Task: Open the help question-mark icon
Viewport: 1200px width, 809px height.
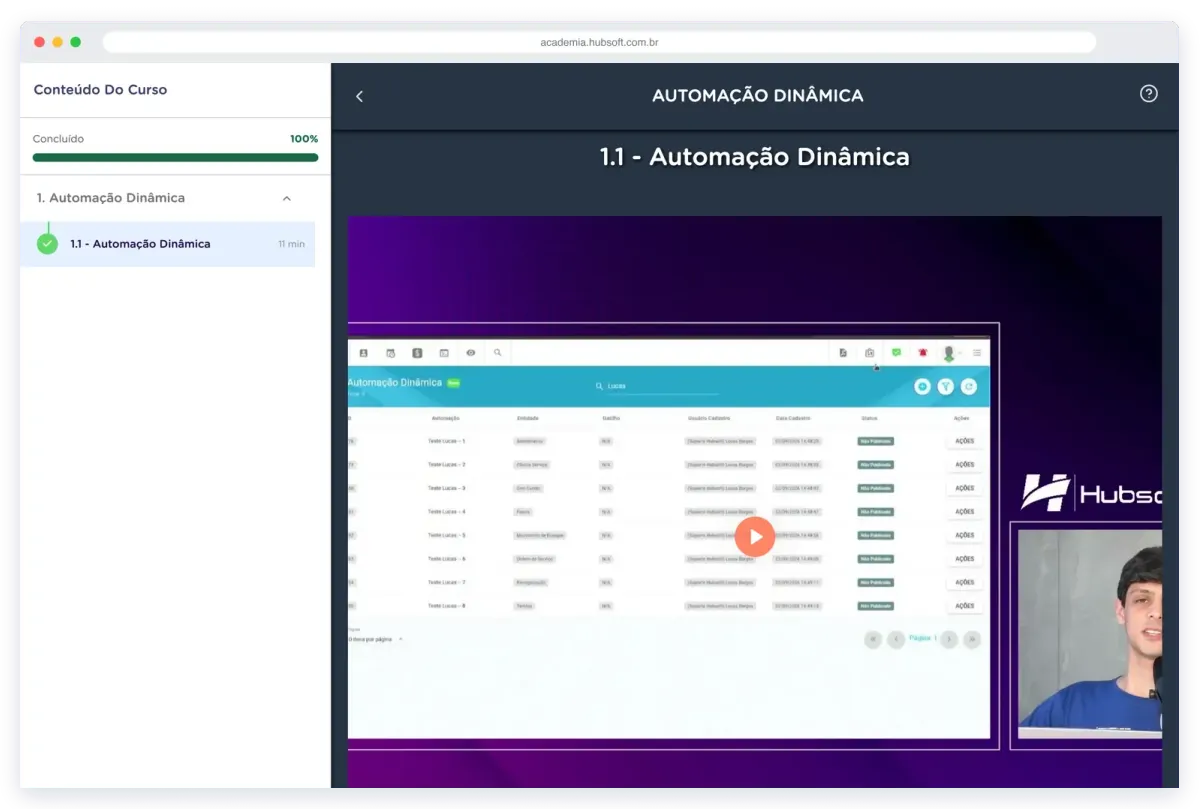Action: coord(1149,94)
